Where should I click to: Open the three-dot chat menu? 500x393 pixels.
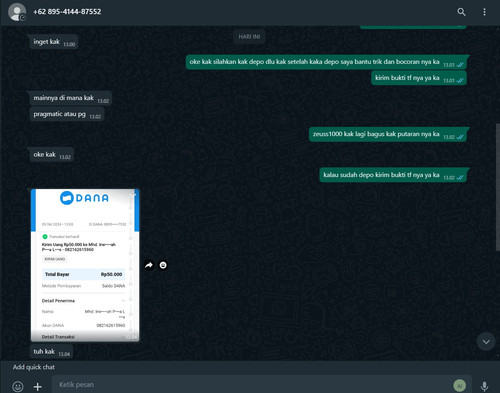[484, 12]
